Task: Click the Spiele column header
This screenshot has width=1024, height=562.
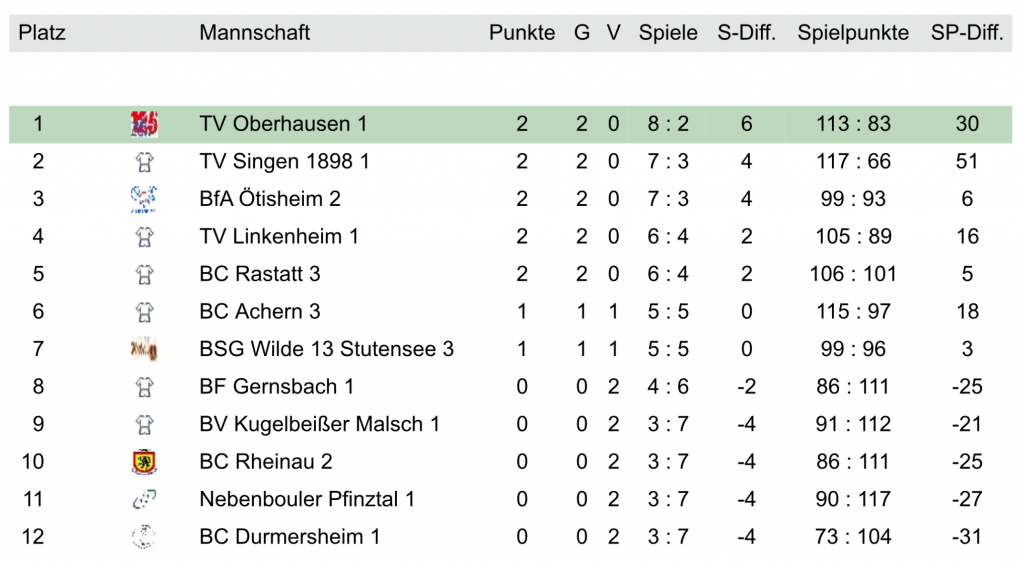Action: [668, 33]
